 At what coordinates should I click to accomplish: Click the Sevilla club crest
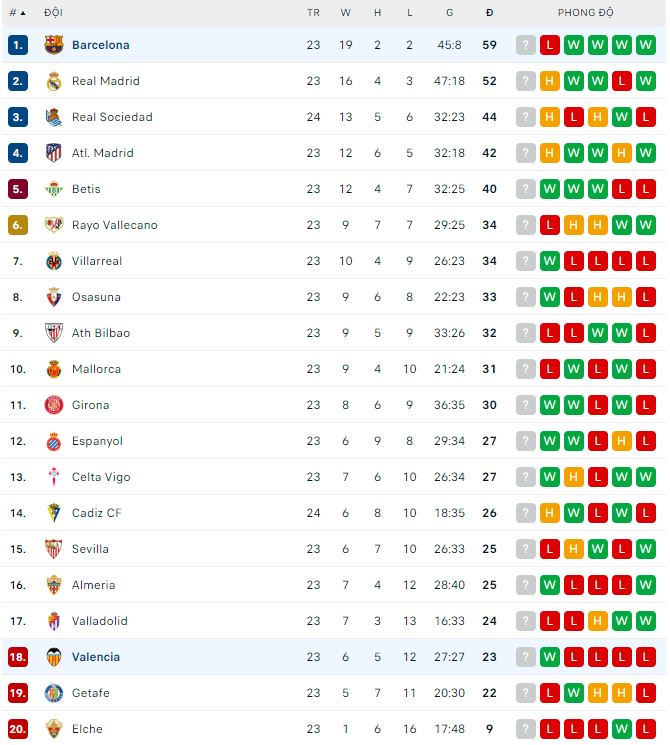(54, 549)
